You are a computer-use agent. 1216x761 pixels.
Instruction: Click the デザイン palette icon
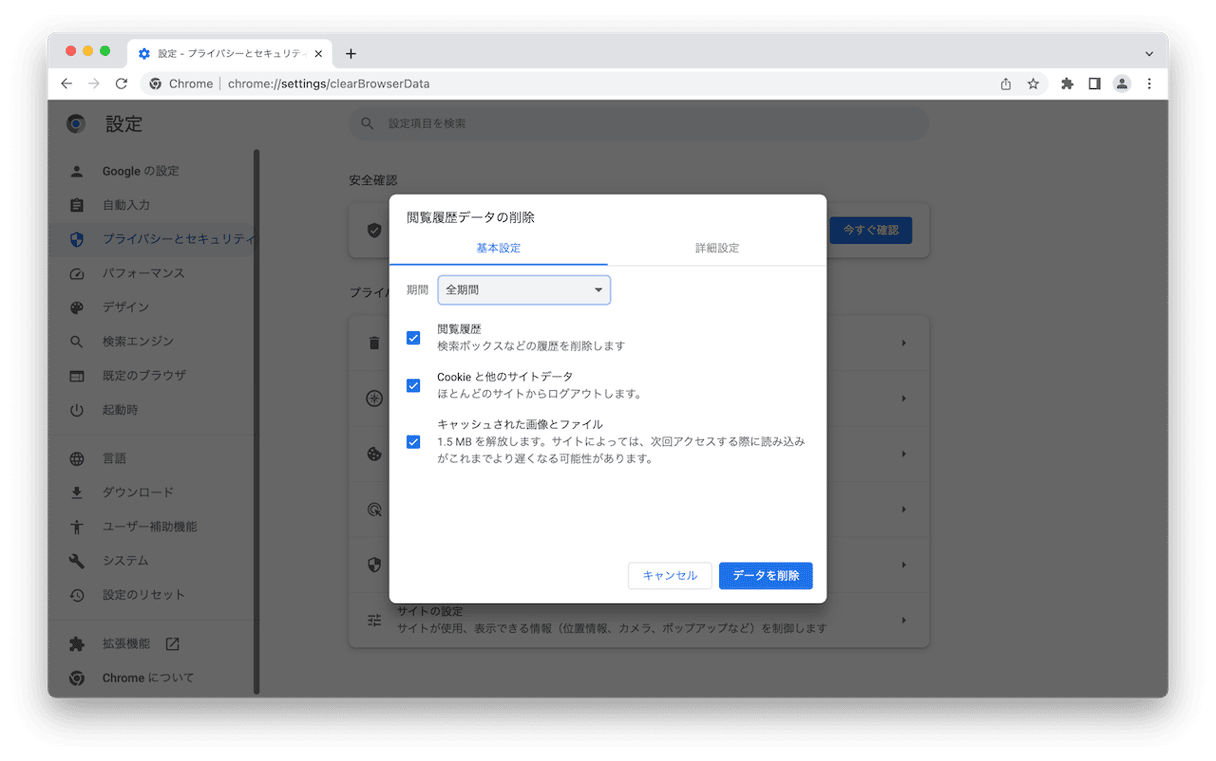(77, 307)
